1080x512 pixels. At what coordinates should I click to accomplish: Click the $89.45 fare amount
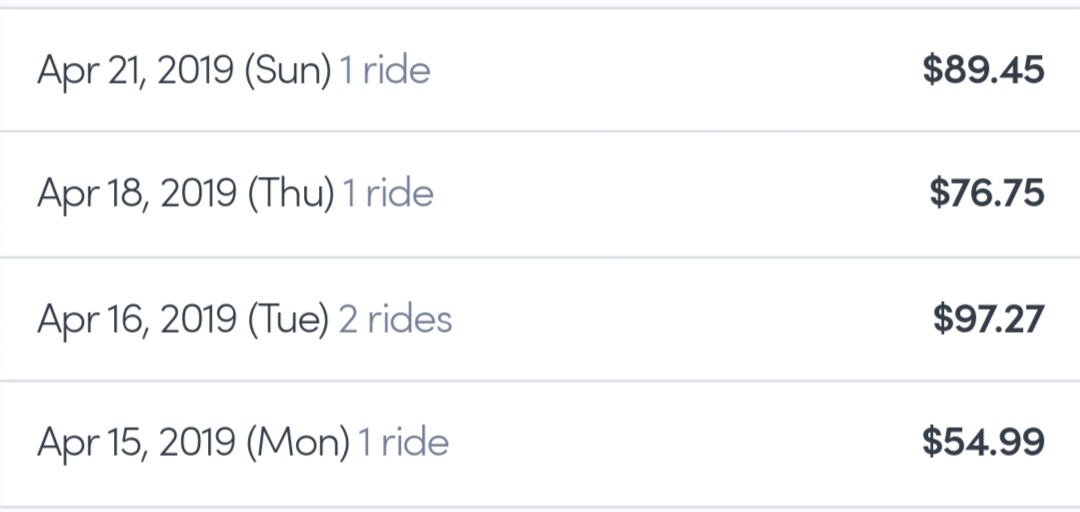point(983,70)
